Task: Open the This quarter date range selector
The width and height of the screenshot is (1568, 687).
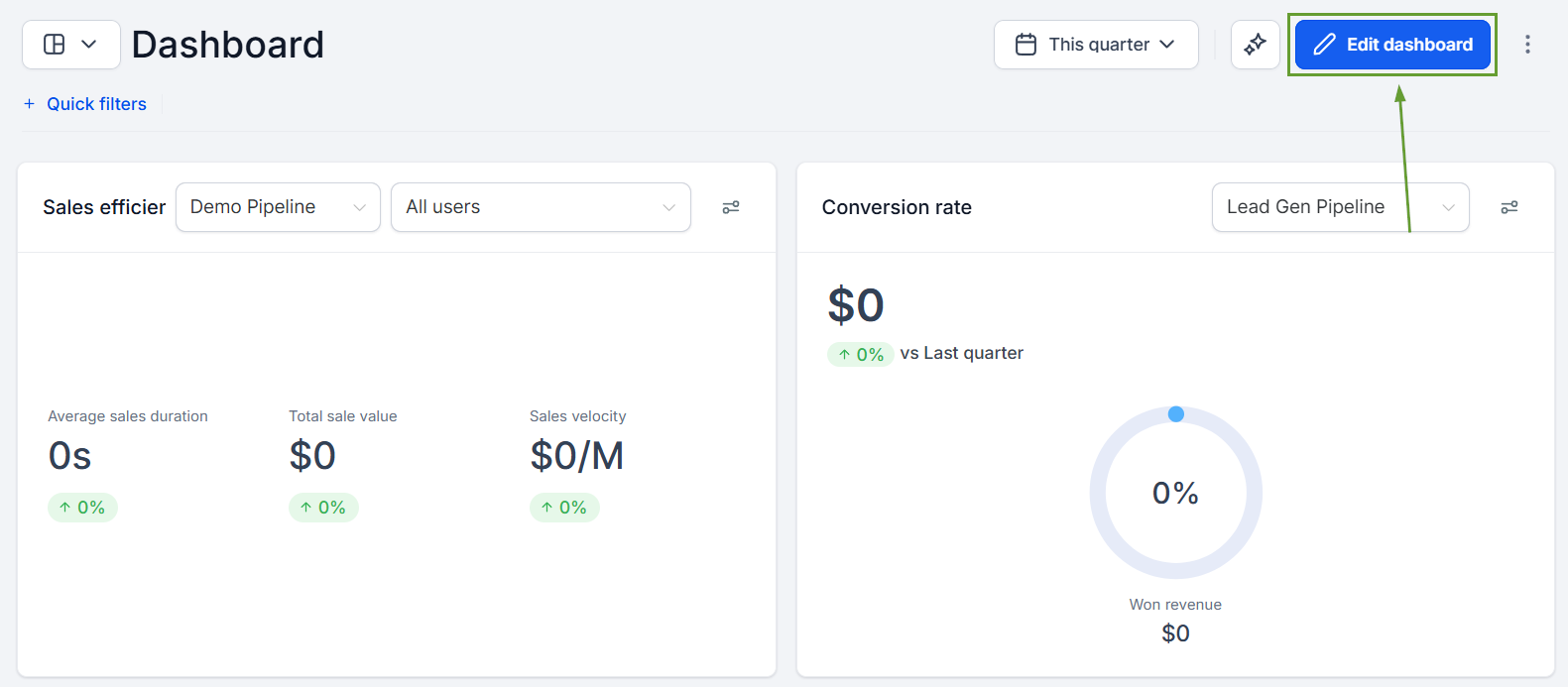Action: click(x=1096, y=45)
